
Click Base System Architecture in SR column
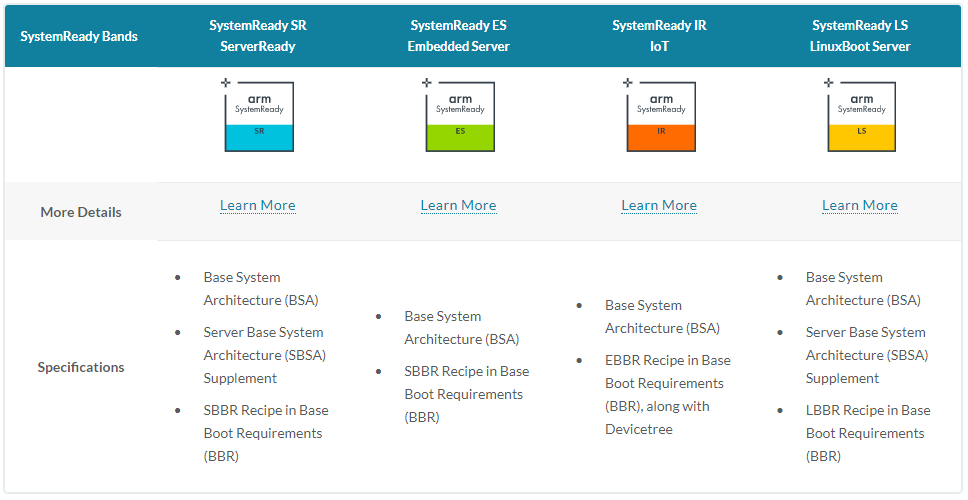click(x=261, y=289)
